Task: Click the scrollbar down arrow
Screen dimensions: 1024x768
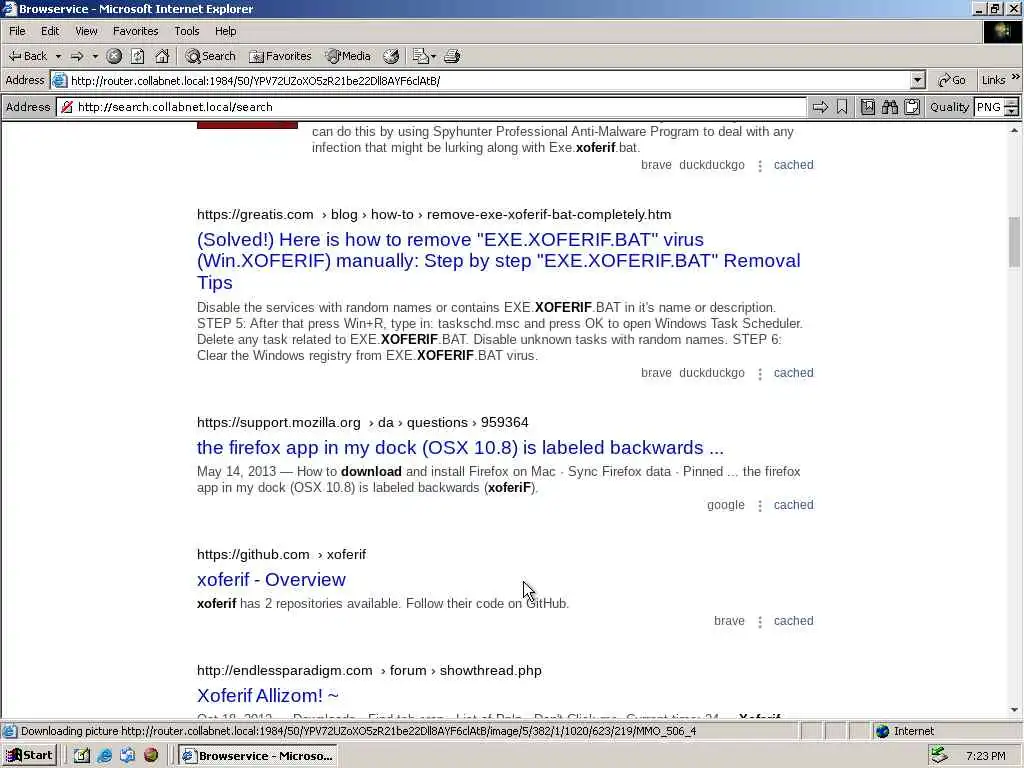Action: [x=1014, y=710]
